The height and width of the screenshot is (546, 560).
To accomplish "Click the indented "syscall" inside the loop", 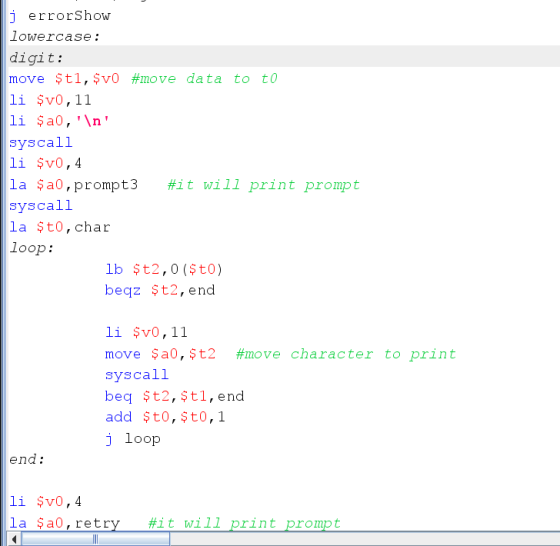I will click(x=137, y=375).
